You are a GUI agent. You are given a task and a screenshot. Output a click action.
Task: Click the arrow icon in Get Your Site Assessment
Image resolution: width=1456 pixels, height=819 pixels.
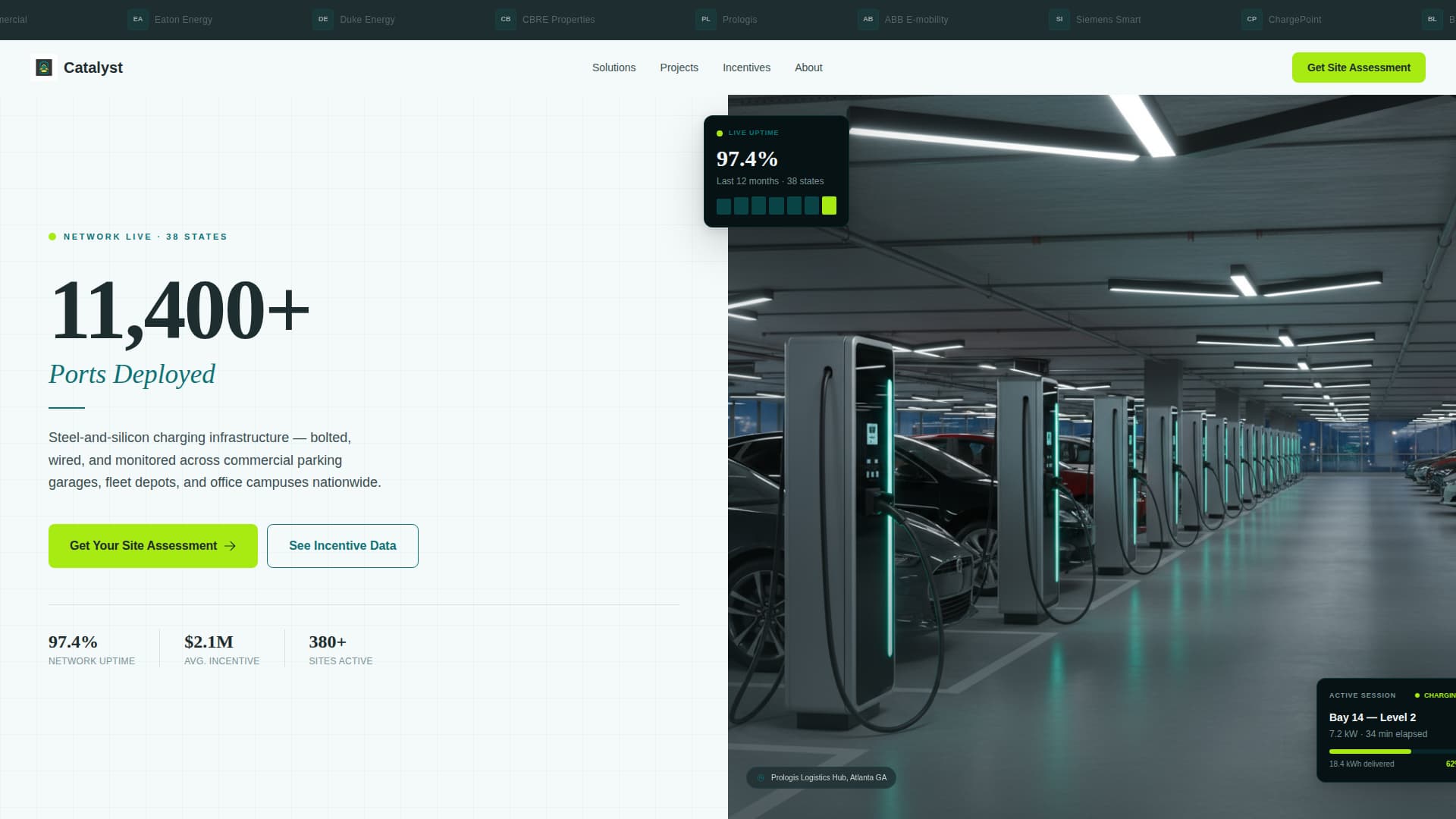click(x=231, y=546)
